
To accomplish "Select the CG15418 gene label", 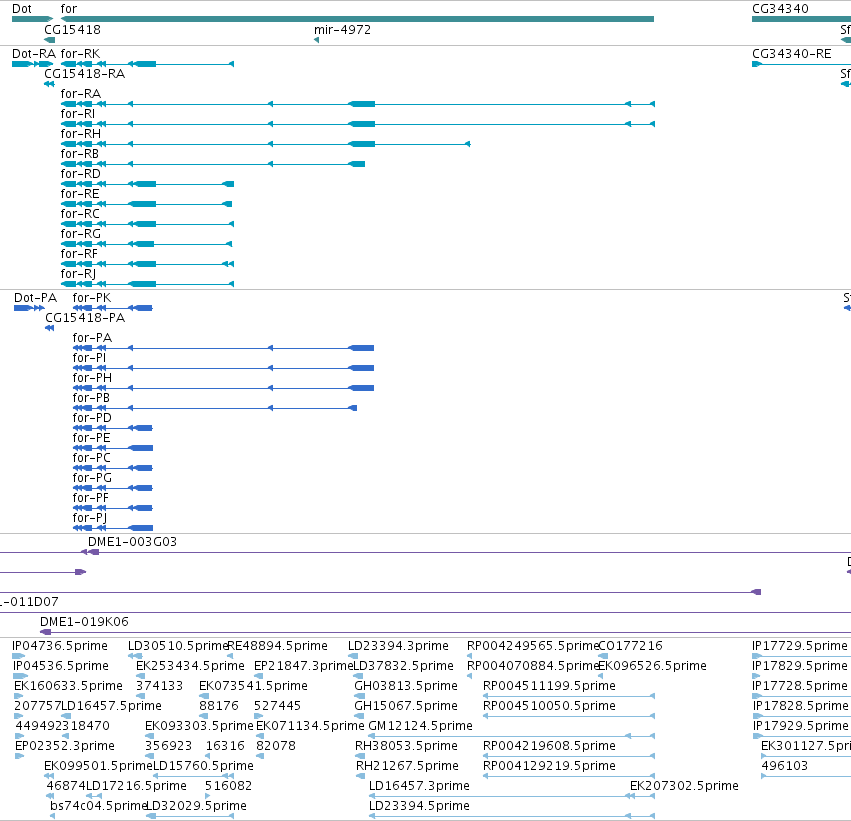I will point(72,30).
